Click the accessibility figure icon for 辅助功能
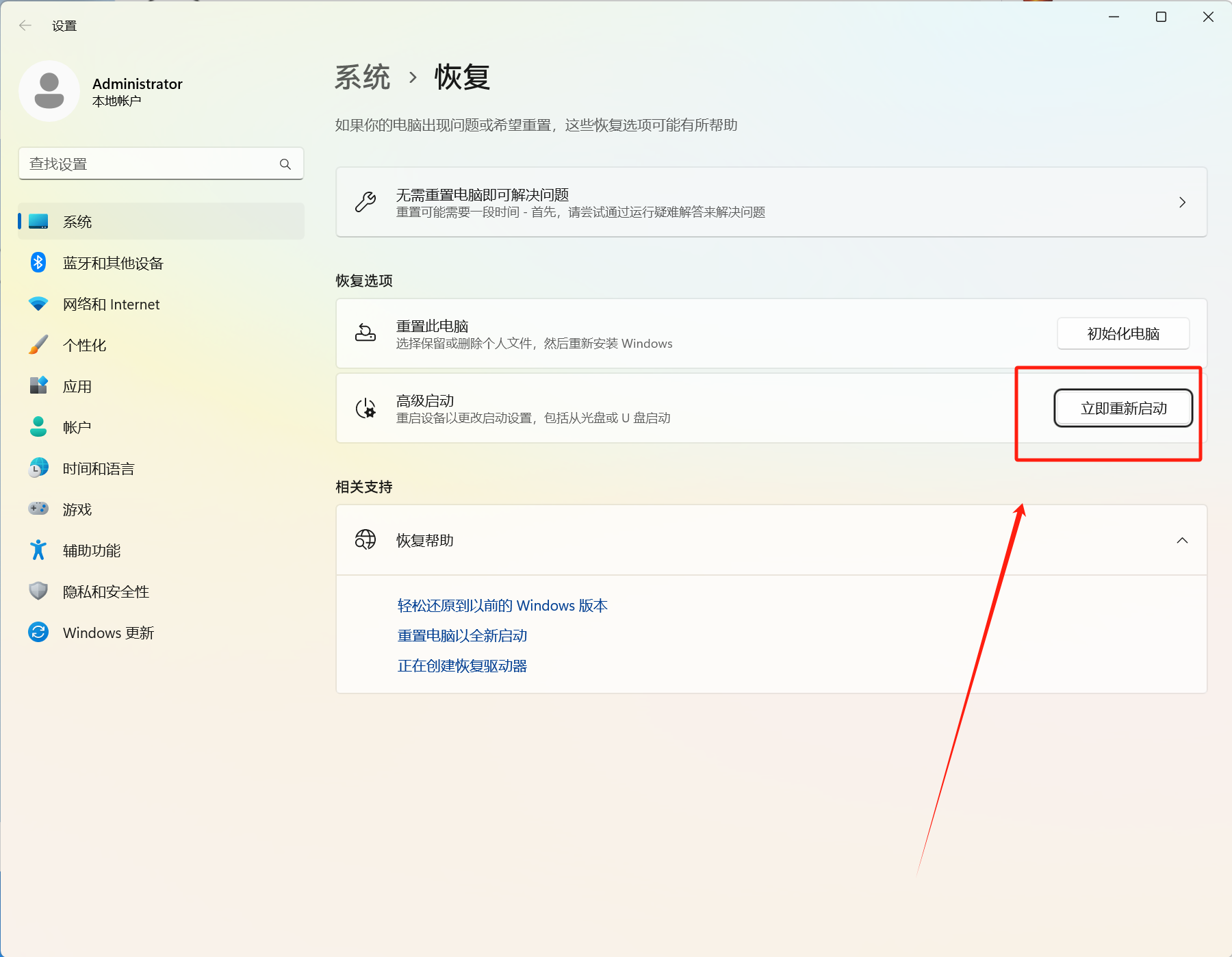Screen dimensions: 1232x957 [38, 550]
